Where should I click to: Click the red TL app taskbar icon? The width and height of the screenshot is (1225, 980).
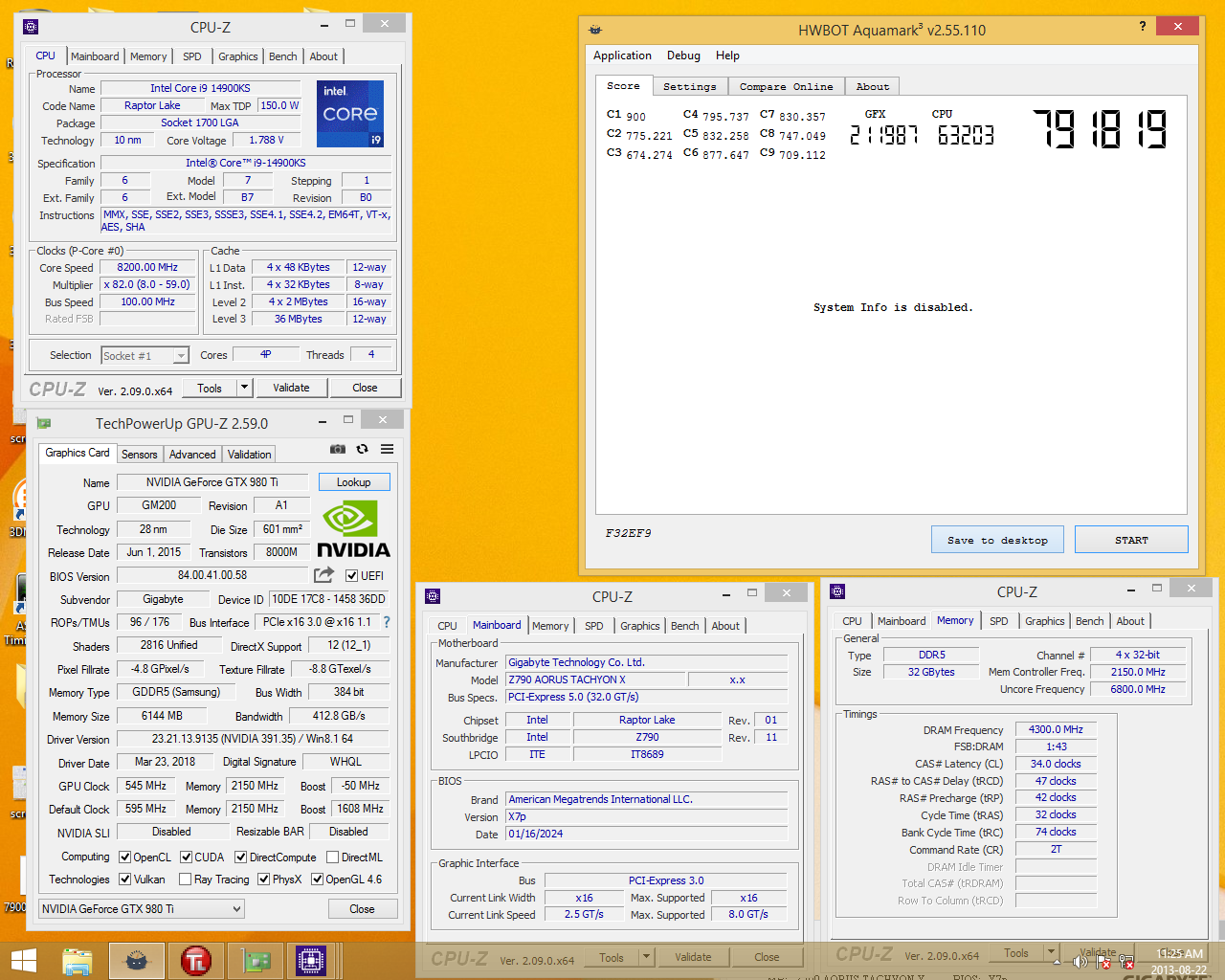[195, 960]
